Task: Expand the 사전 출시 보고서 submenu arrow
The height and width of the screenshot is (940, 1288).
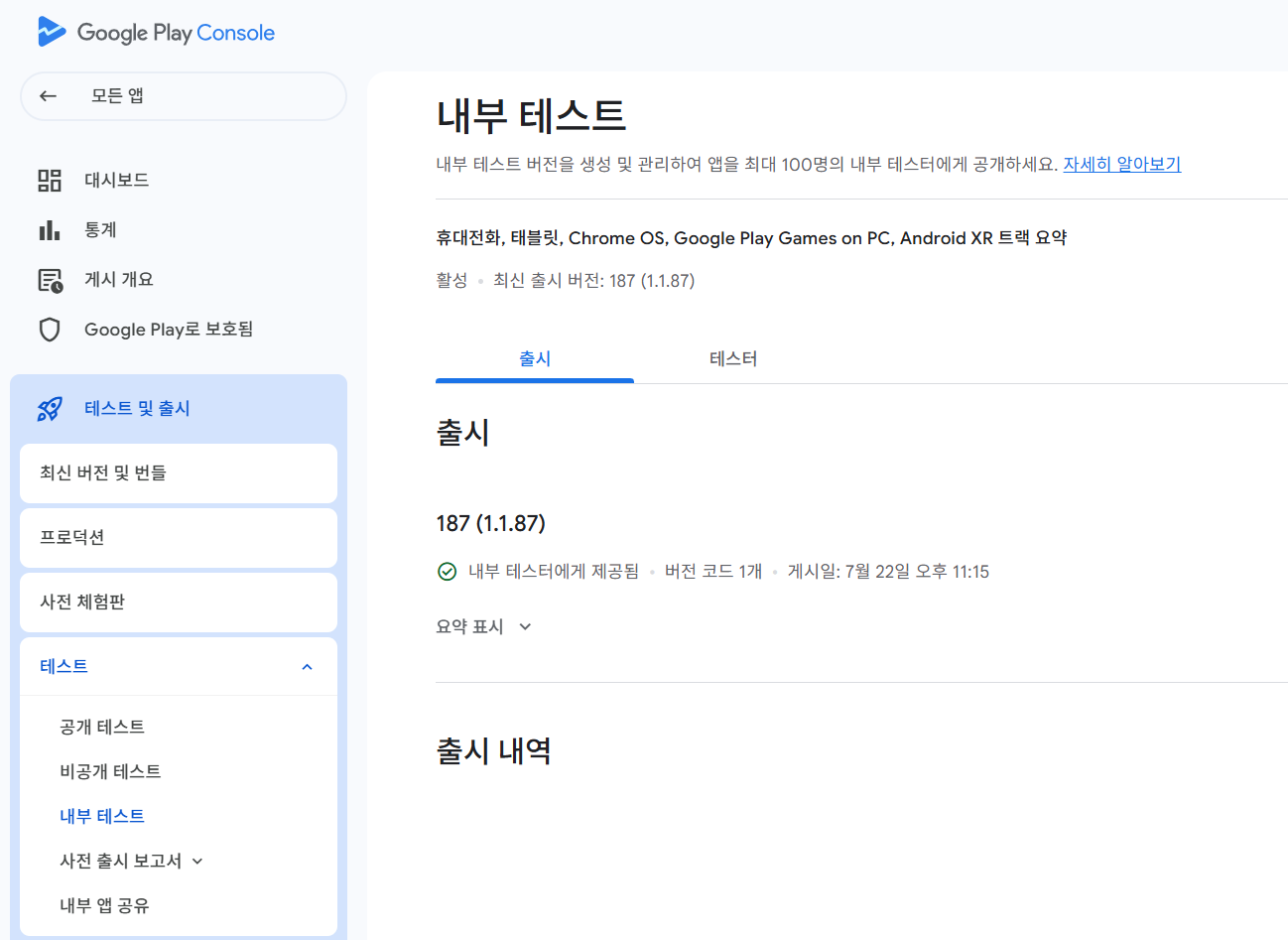Action: tap(197, 862)
